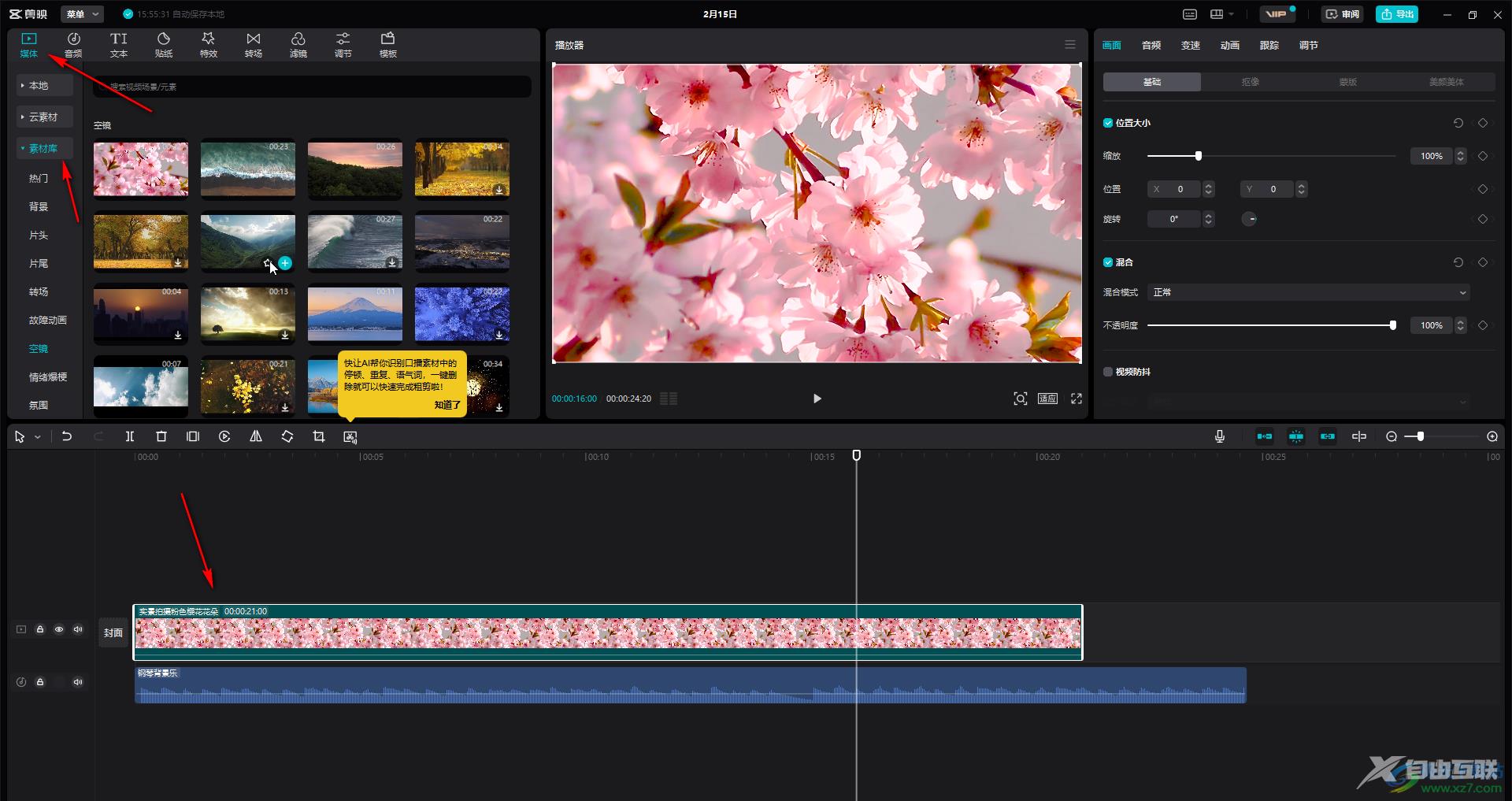
Task: Add keyframe for 缩放 scale
Action: tap(1483, 156)
